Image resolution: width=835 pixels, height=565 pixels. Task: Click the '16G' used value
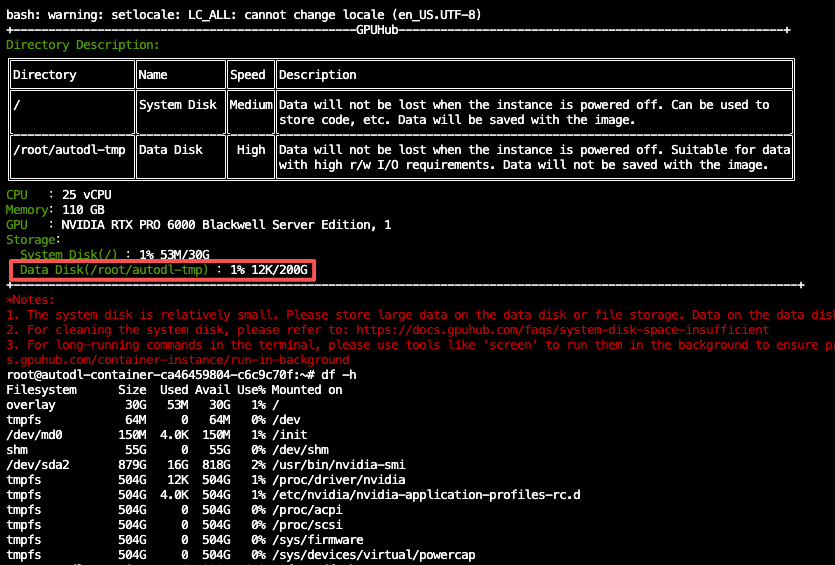click(178, 464)
